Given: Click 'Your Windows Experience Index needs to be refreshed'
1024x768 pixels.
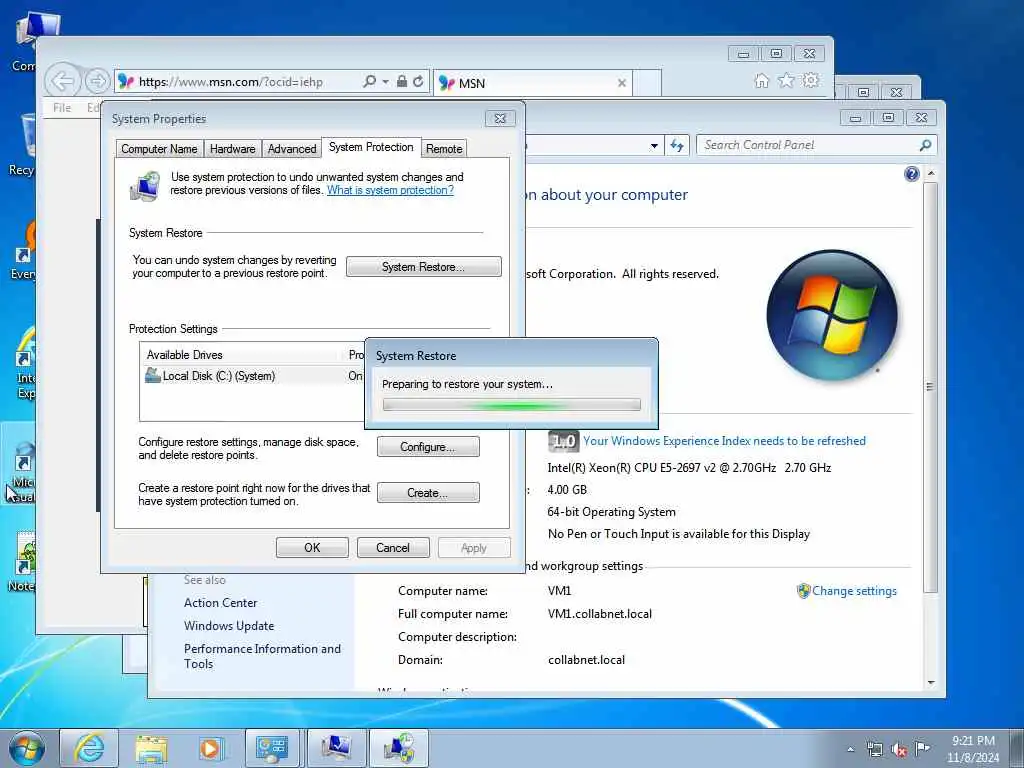Looking at the screenshot, I should (x=724, y=441).
